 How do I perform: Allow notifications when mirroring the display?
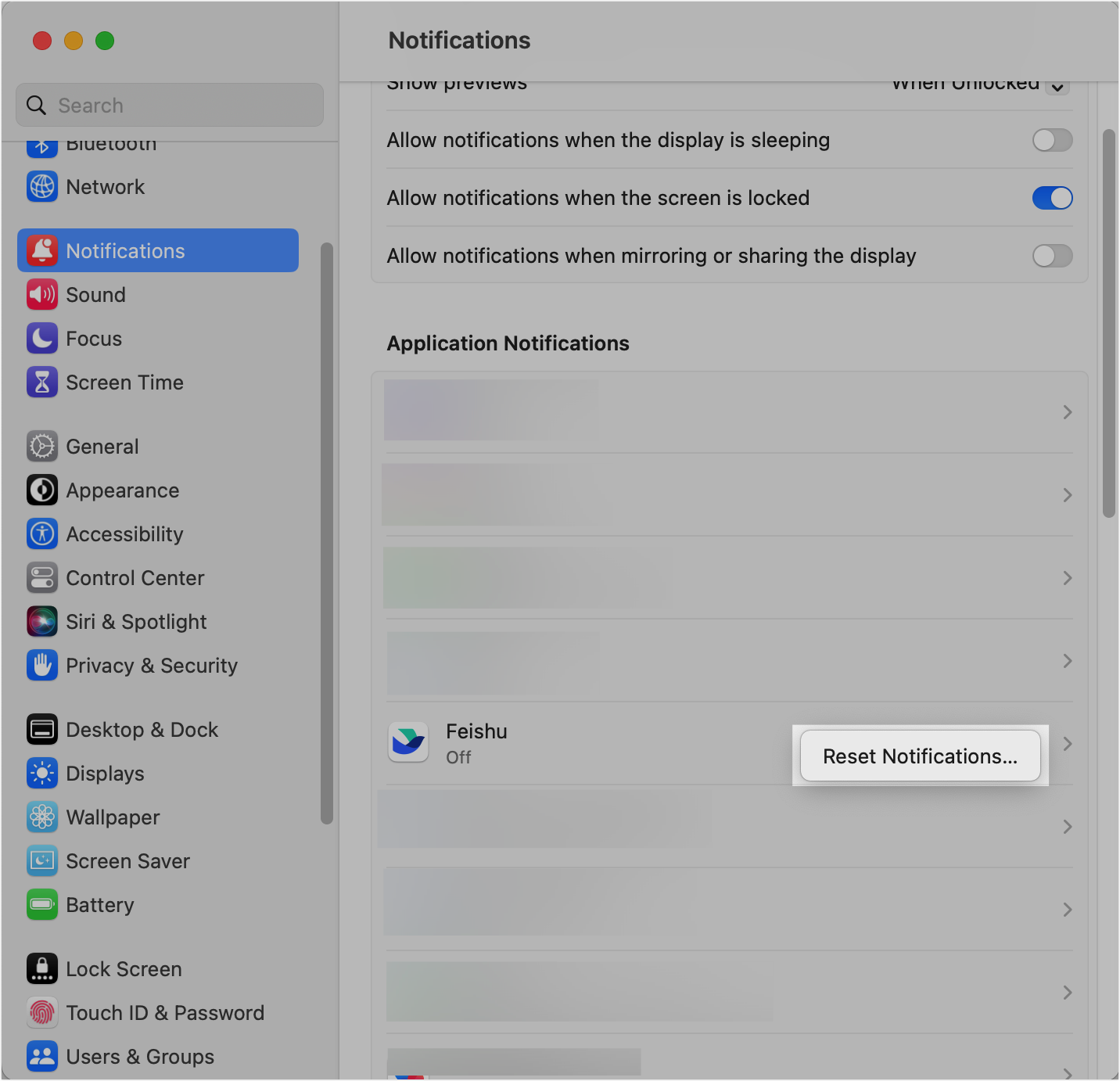(x=1052, y=256)
